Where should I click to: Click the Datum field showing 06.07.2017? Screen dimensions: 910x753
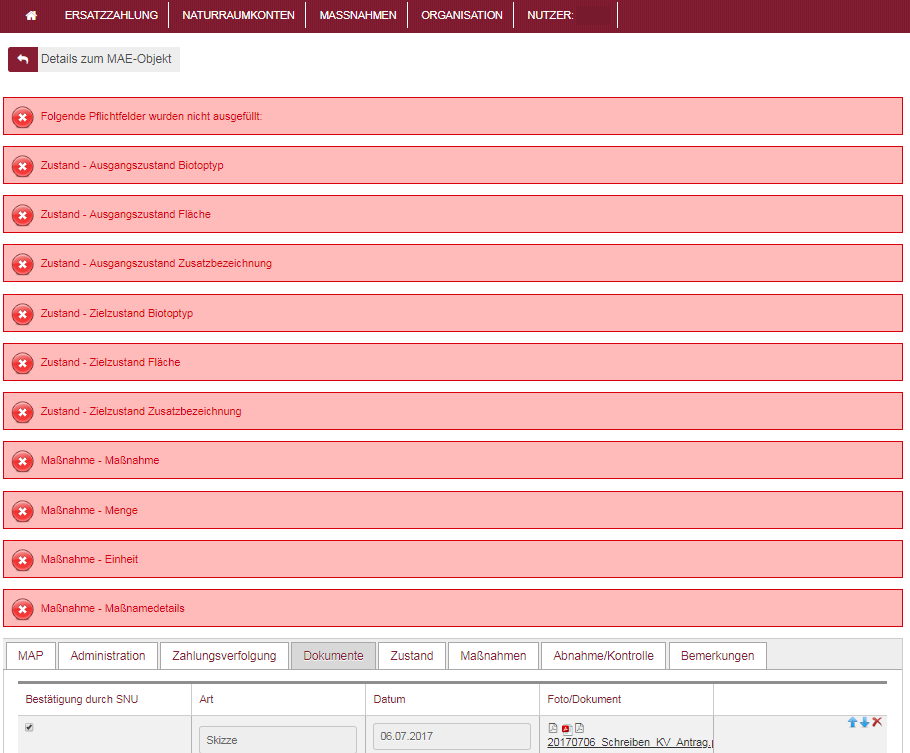(x=452, y=737)
